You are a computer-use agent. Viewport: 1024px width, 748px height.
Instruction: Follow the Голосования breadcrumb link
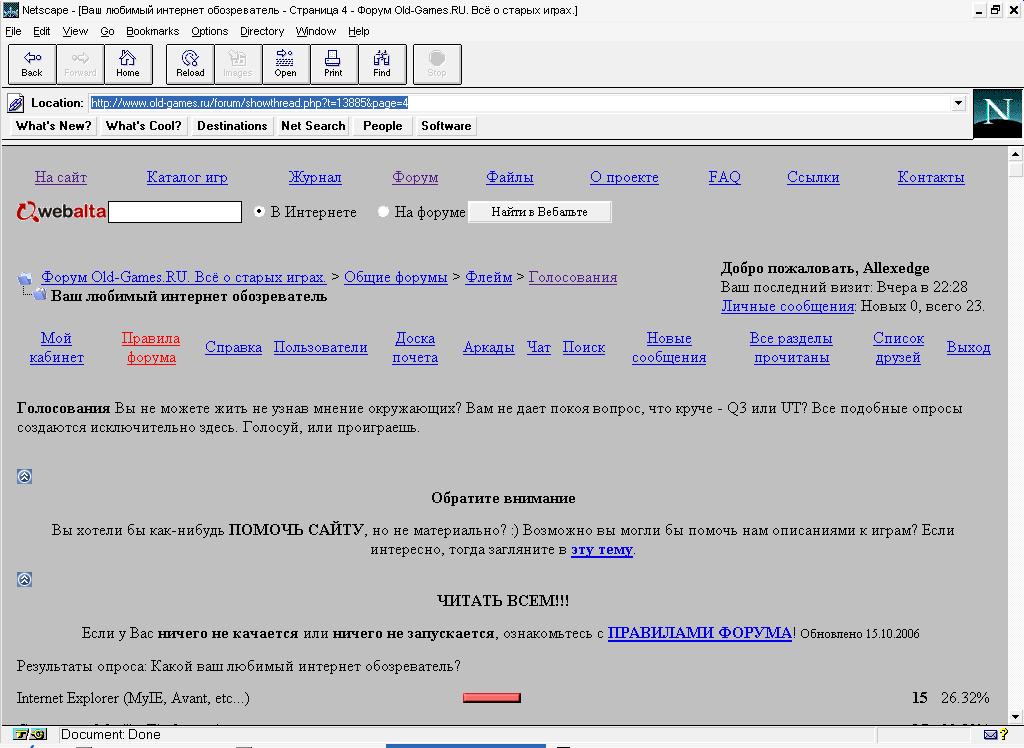[573, 277]
